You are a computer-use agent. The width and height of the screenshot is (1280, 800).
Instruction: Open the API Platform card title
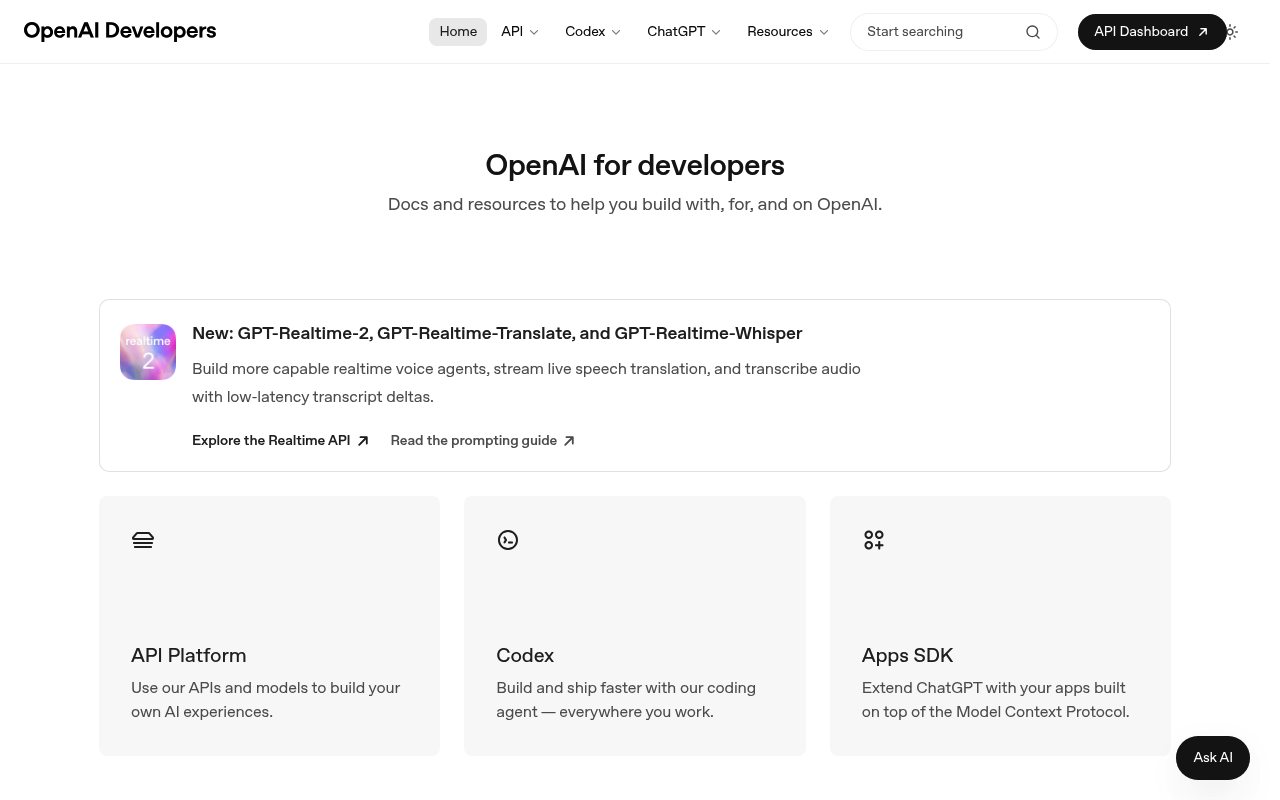[x=188, y=655]
